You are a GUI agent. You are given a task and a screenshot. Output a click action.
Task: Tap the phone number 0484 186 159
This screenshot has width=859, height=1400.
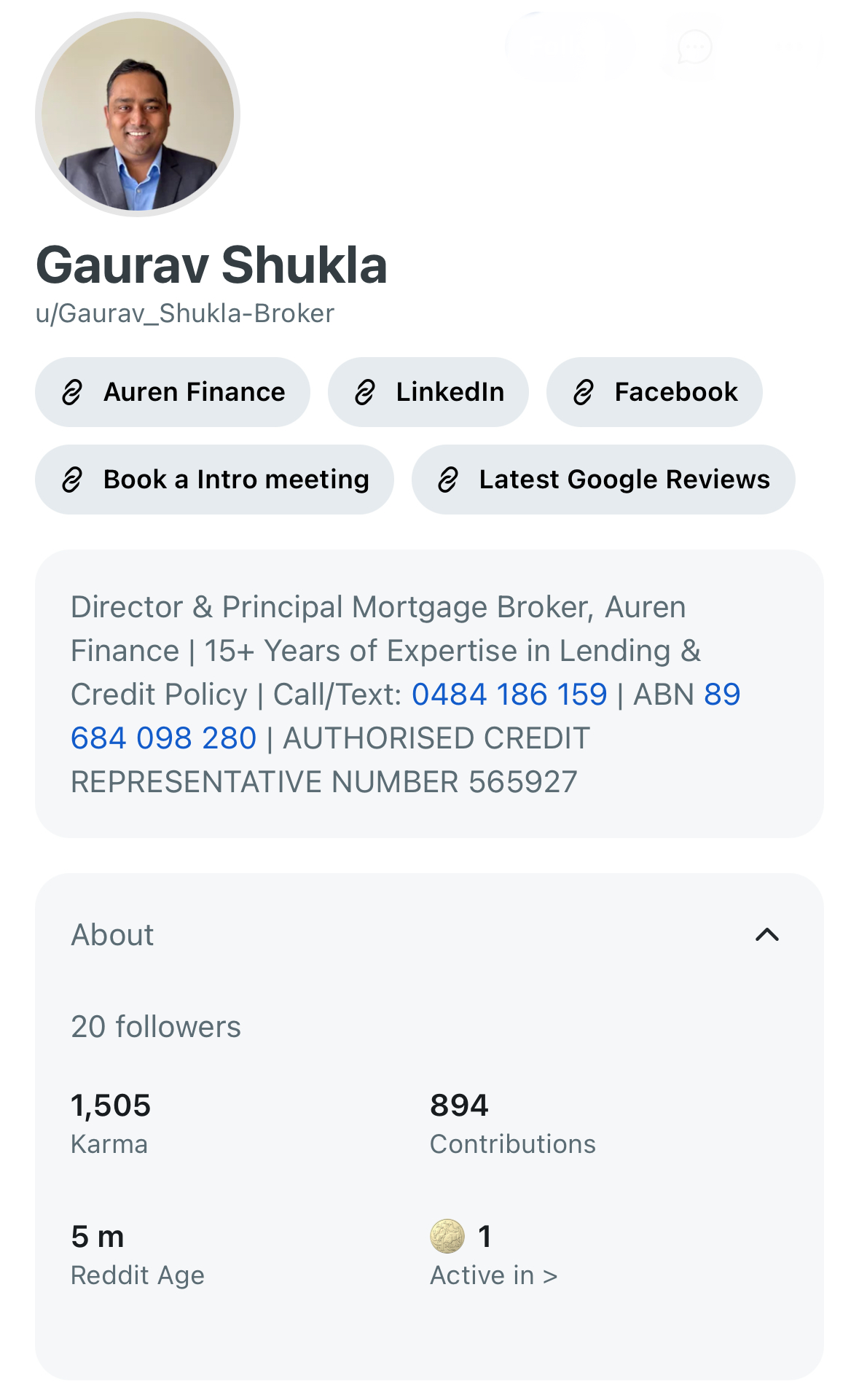coord(509,695)
